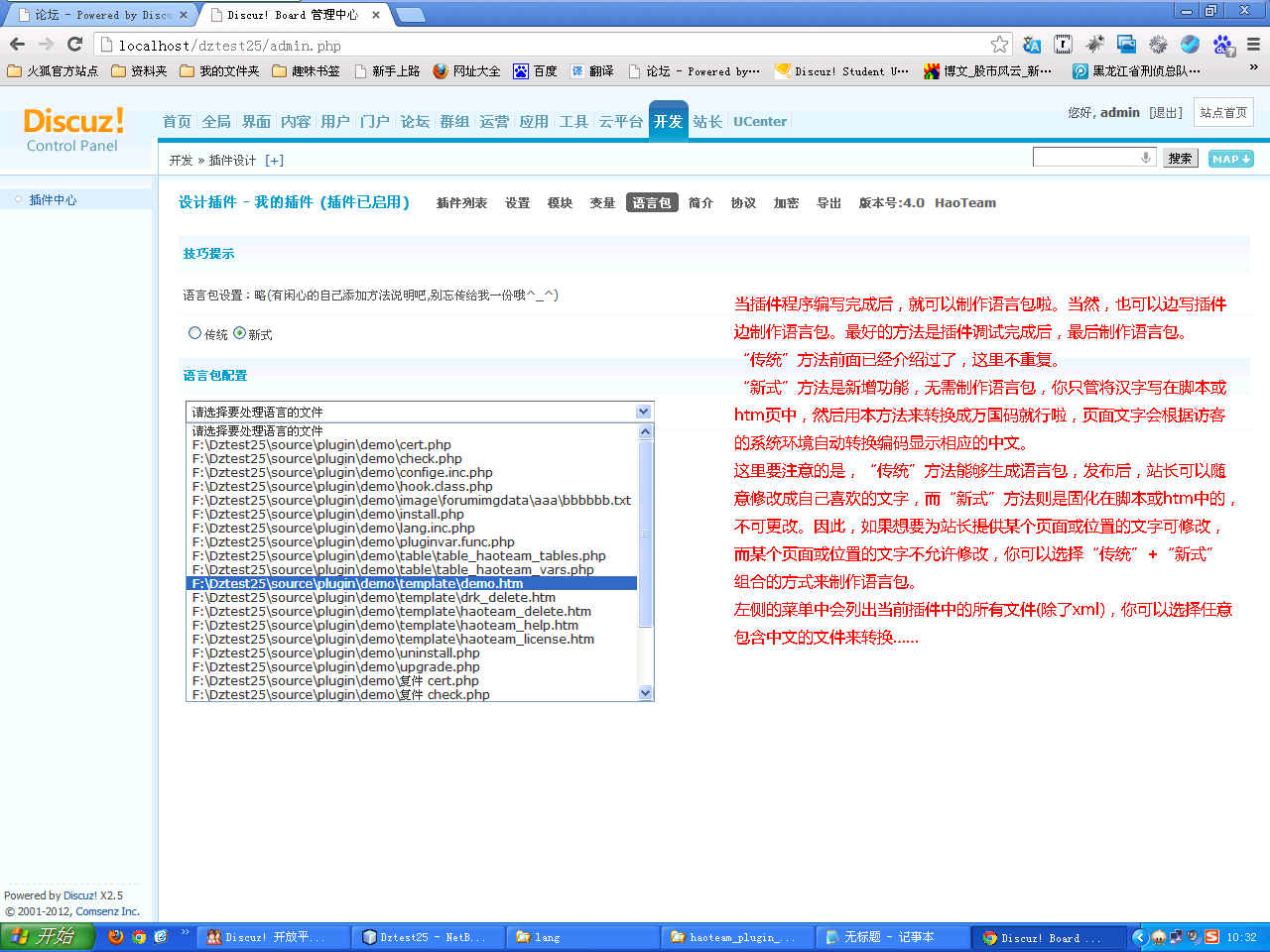Click the 站点首页 button
1270x952 pixels.
click(x=1223, y=112)
